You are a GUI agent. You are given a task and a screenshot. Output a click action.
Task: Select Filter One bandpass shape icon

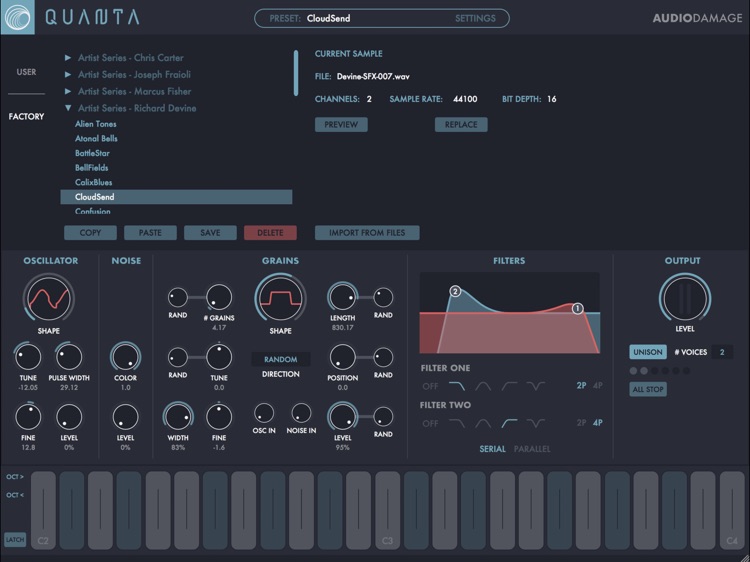point(483,386)
